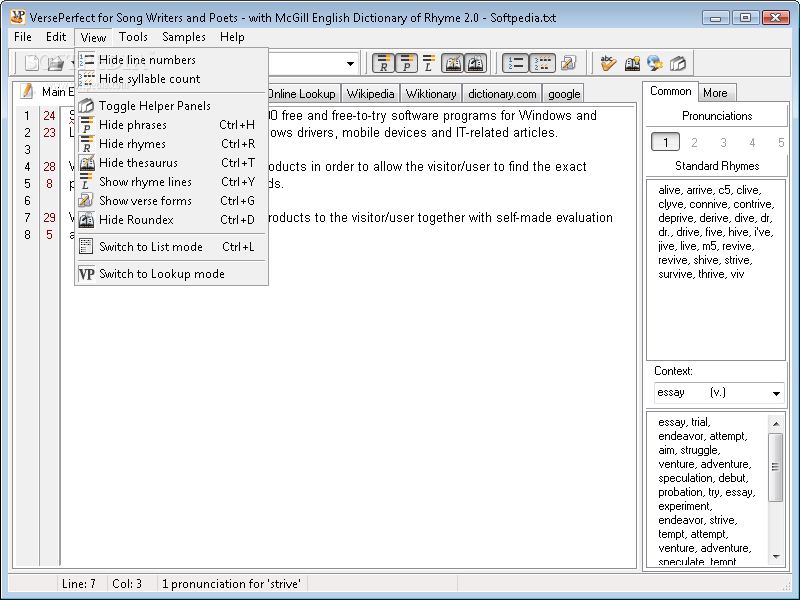Click the online lookup globe toolbar icon
The width and height of the screenshot is (800, 600).
point(655,63)
